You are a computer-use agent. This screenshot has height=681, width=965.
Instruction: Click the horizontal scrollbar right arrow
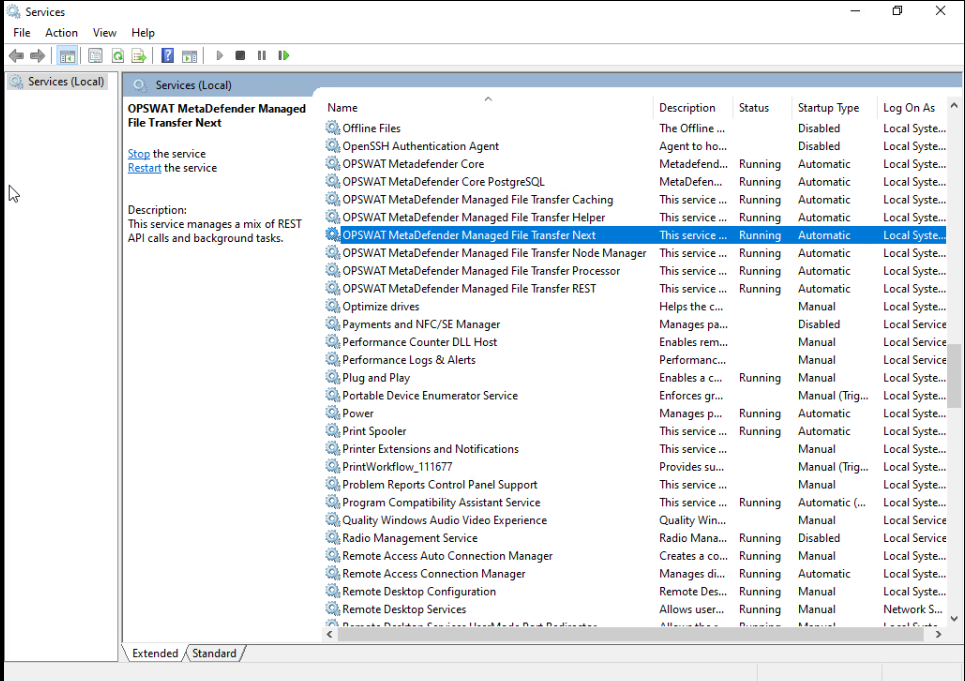pyautogui.click(x=939, y=634)
